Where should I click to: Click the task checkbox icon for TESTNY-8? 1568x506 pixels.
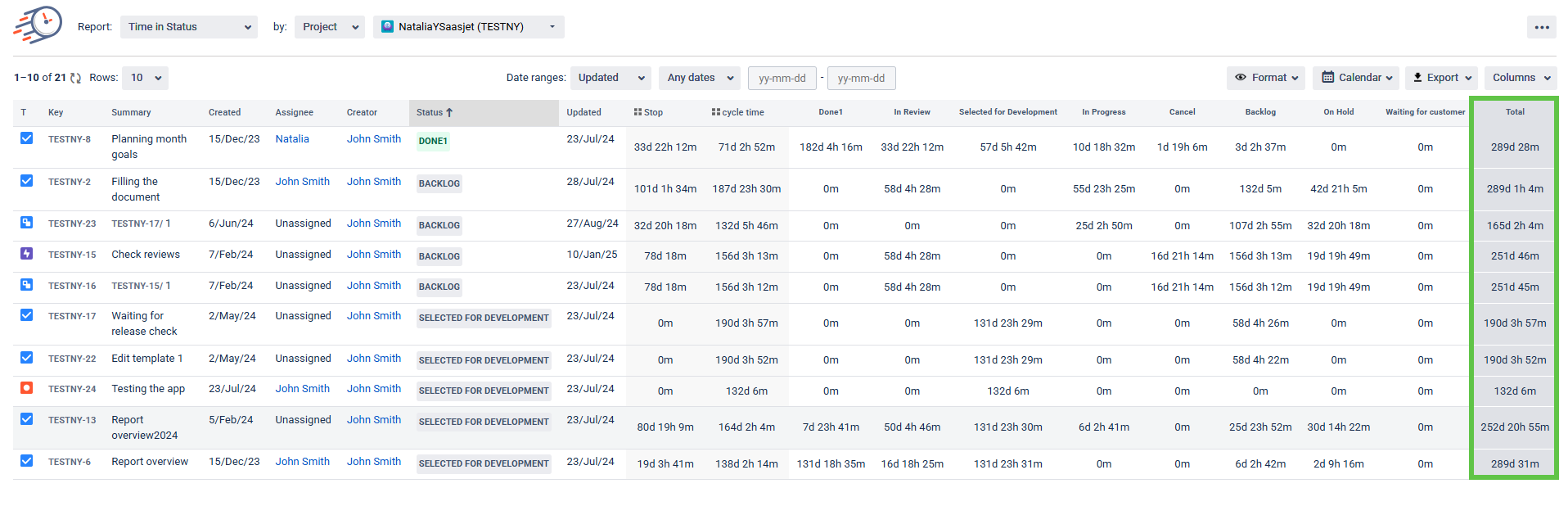pos(27,138)
